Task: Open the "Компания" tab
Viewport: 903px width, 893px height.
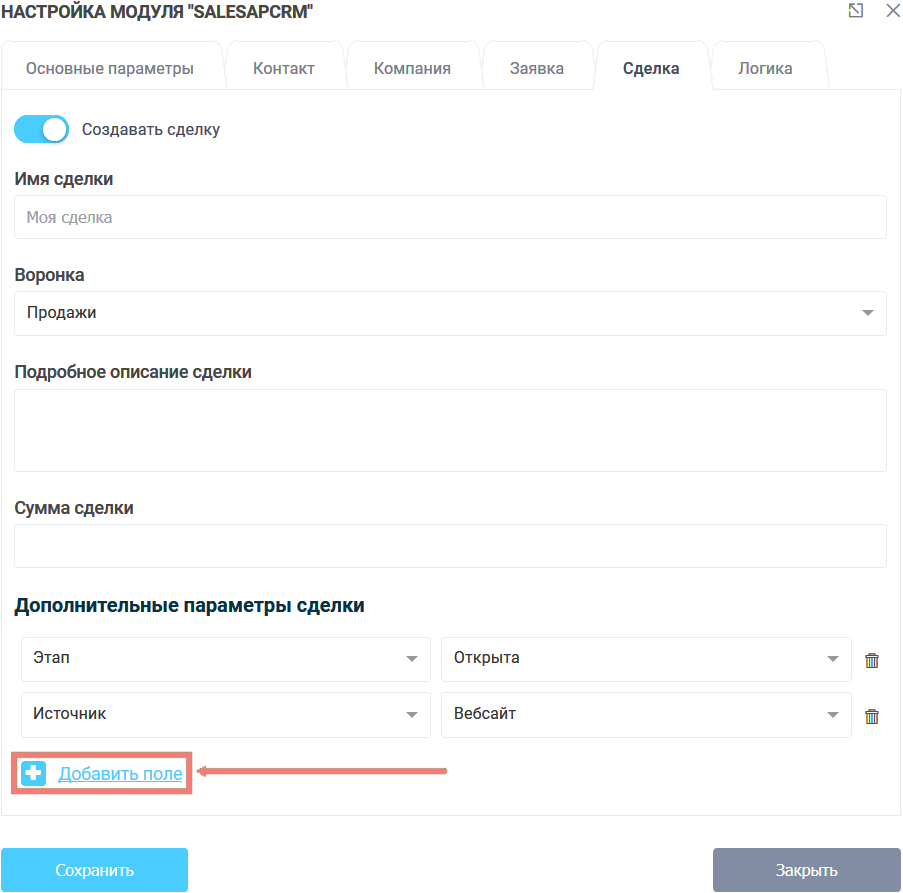Action: [413, 67]
